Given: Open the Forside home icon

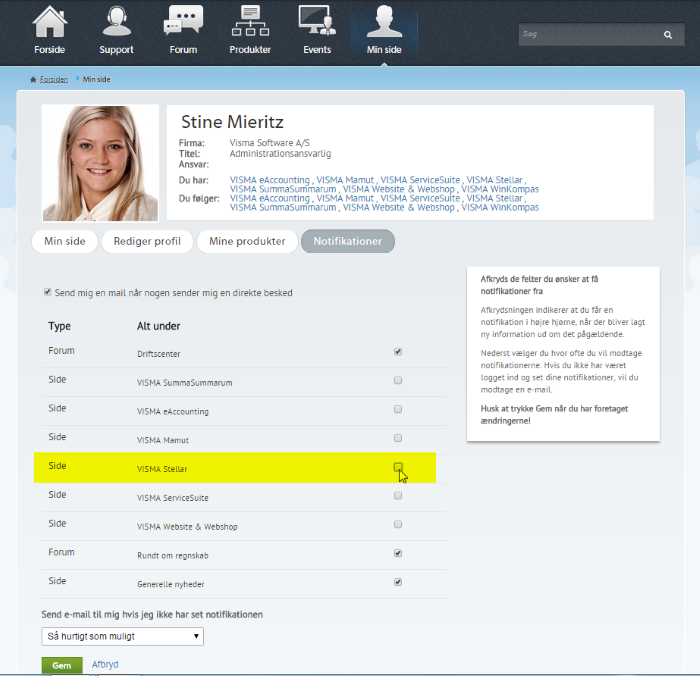Looking at the screenshot, I should coord(50,22).
